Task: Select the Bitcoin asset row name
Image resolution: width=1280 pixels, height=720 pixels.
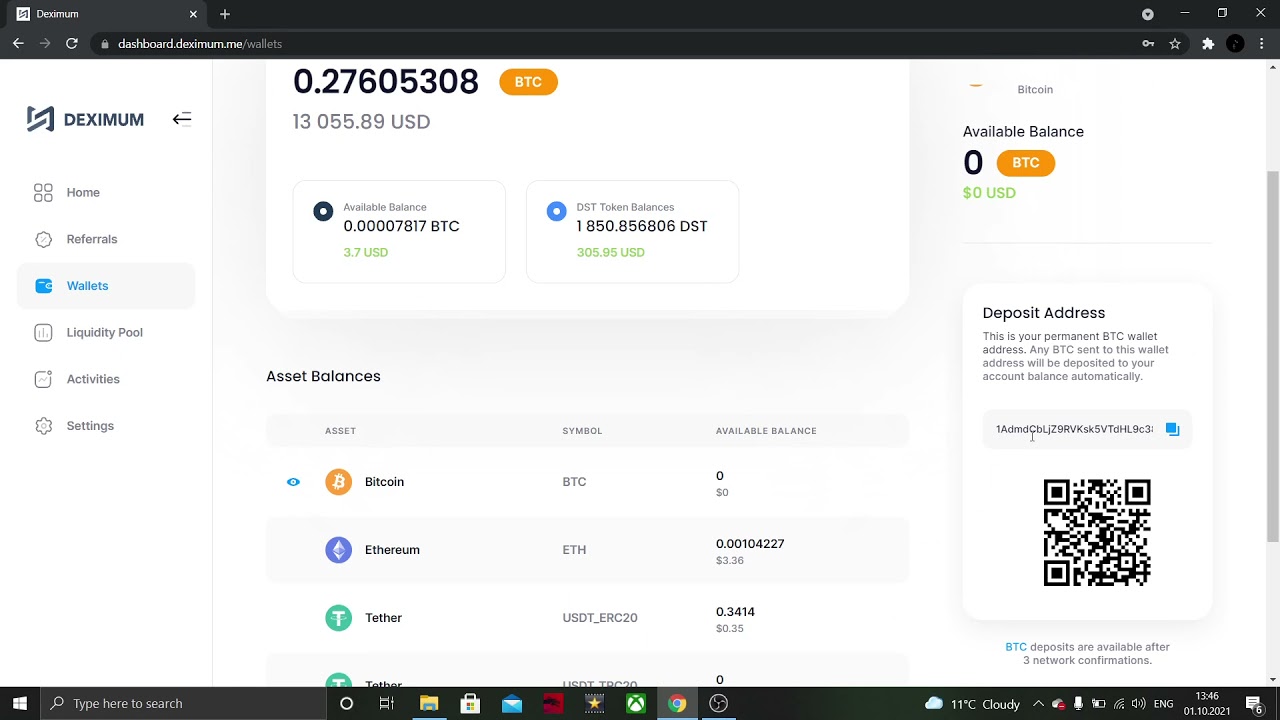Action: (384, 482)
